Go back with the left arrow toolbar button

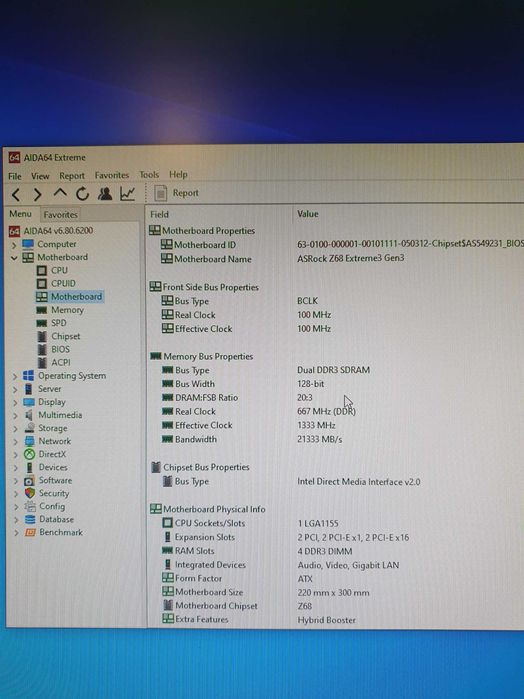(16, 194)
